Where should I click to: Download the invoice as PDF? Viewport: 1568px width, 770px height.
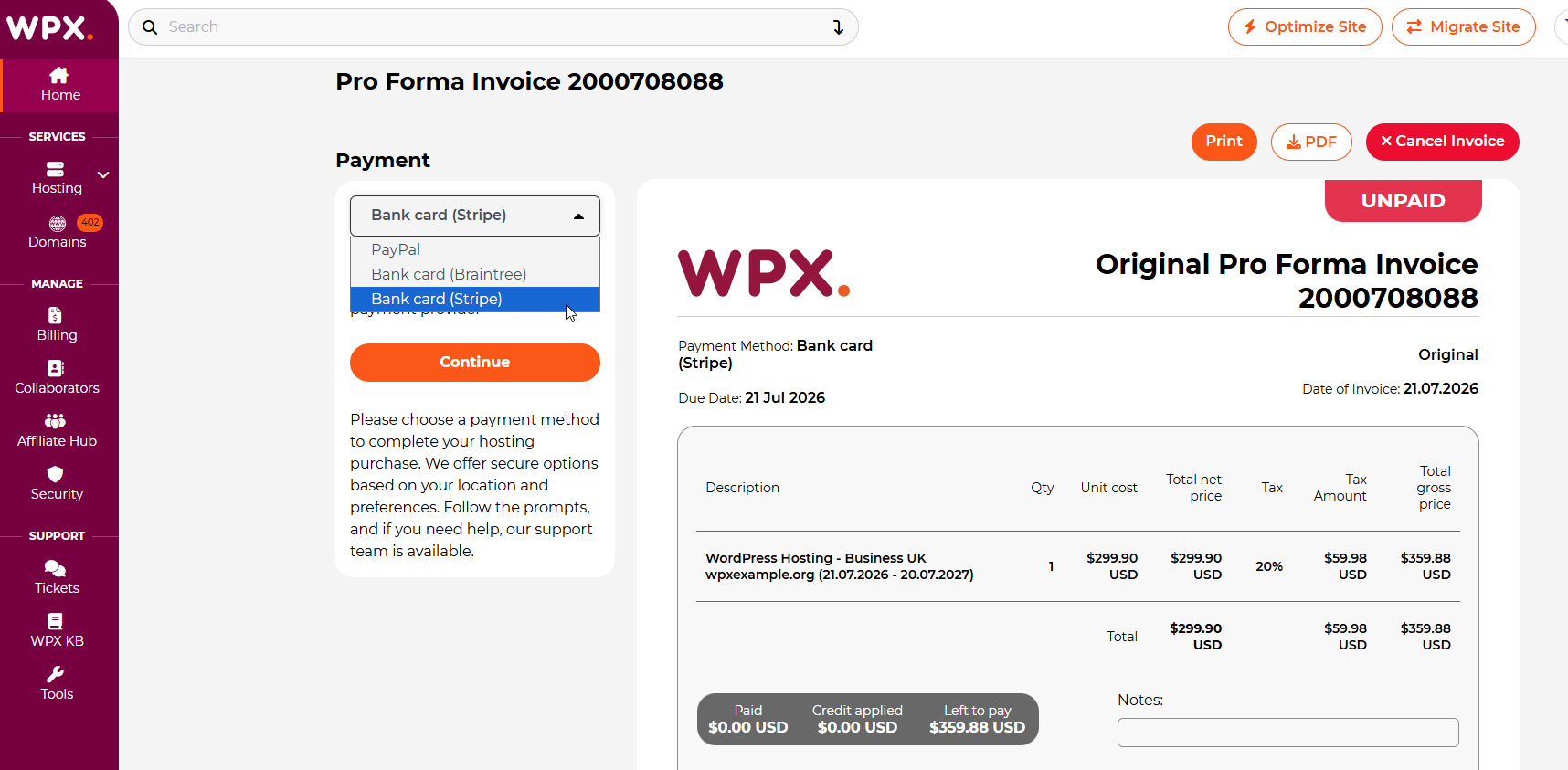pos(1311,142)
